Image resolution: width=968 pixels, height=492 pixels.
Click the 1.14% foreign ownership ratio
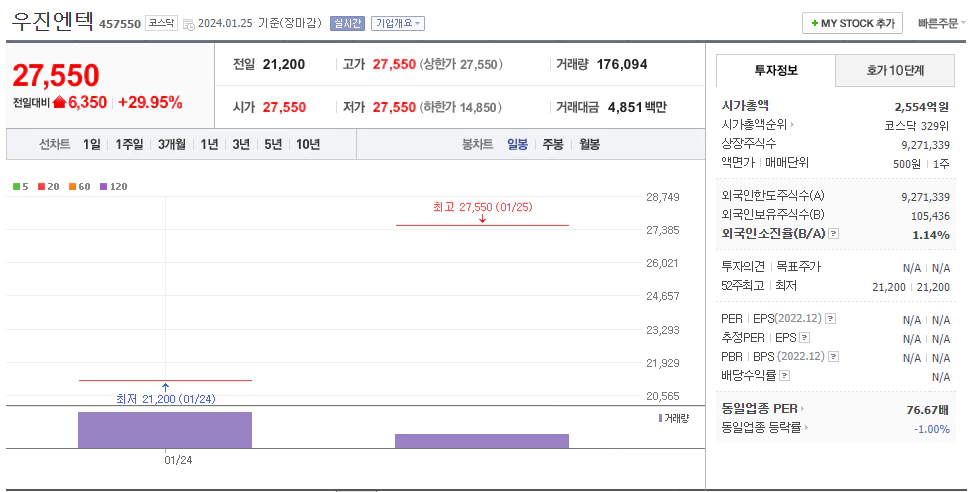pos(931,235)
